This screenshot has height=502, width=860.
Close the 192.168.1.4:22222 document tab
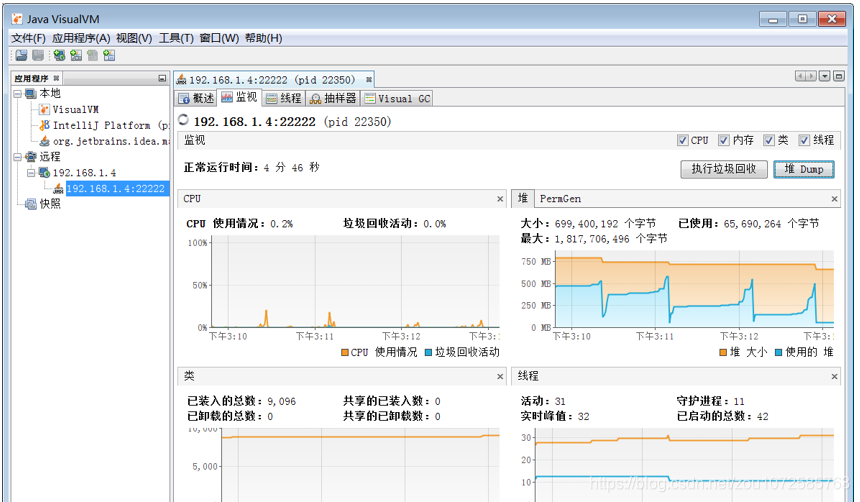[x=369, y=80]
